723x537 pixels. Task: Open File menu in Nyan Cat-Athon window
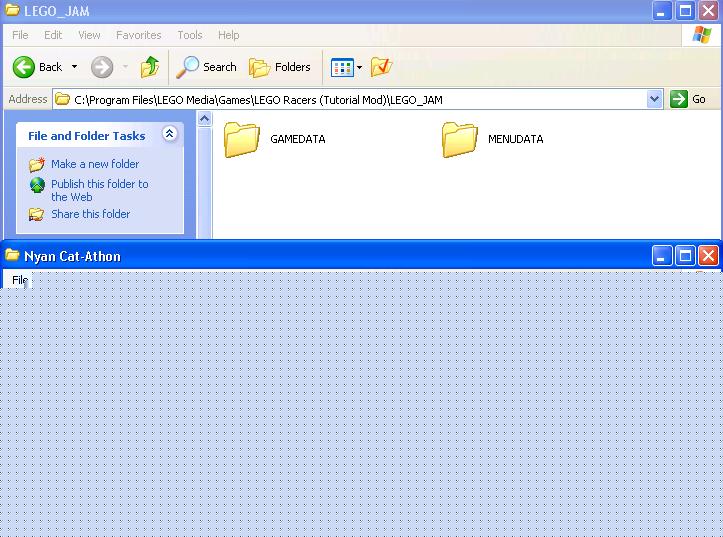click(20, 280)
